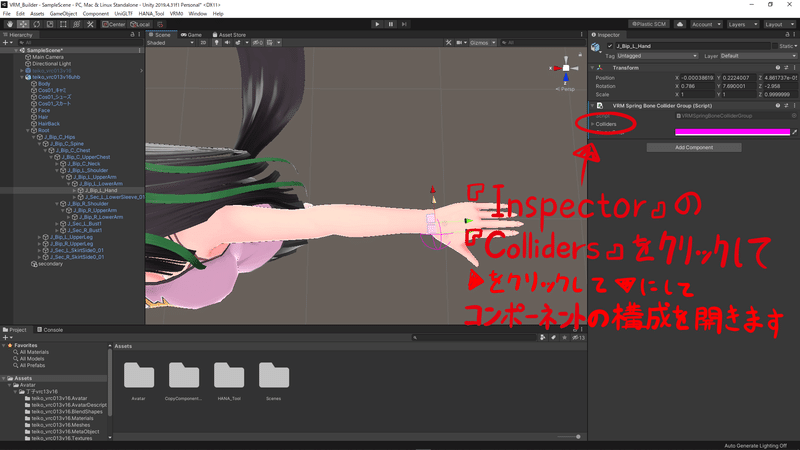Select the Hand tool in toolbar
The image size is (800, 450).
tap(10, 24)
